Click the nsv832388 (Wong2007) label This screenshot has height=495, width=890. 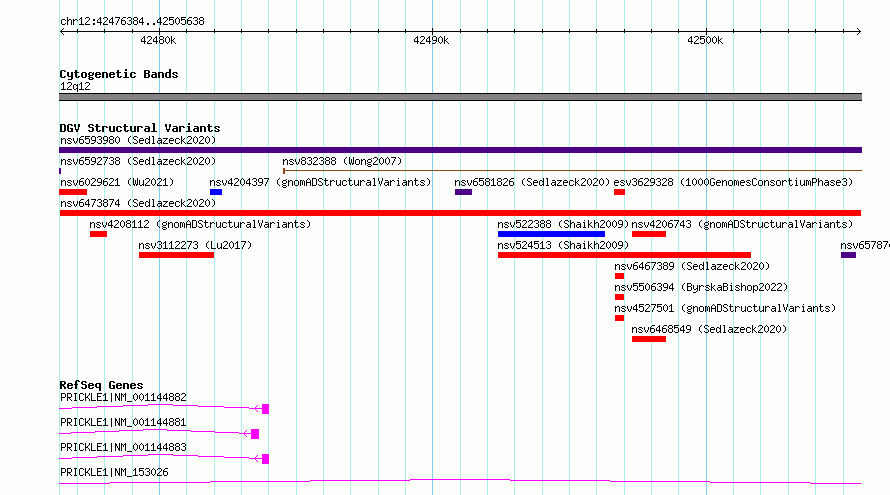pyautogui.click(x=342, y=161)
